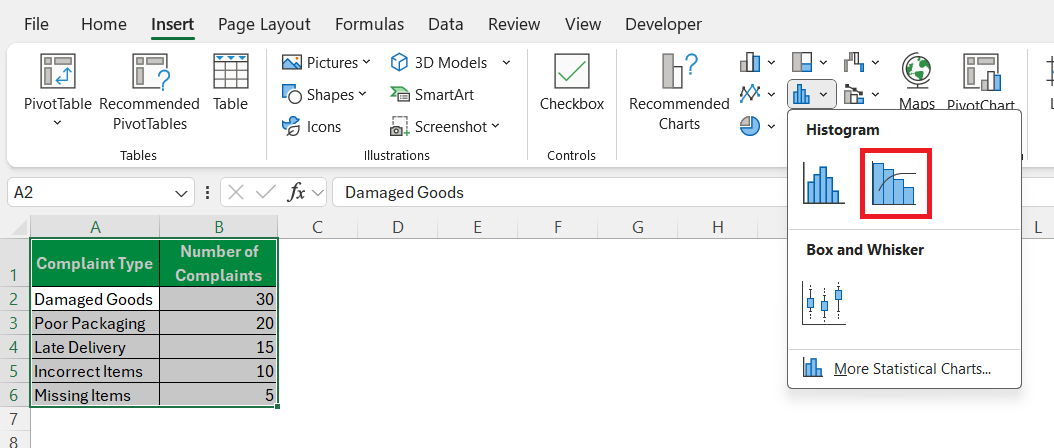Insert a waterfall or stock chart
1054x448 pixels.
pos(854,63)
